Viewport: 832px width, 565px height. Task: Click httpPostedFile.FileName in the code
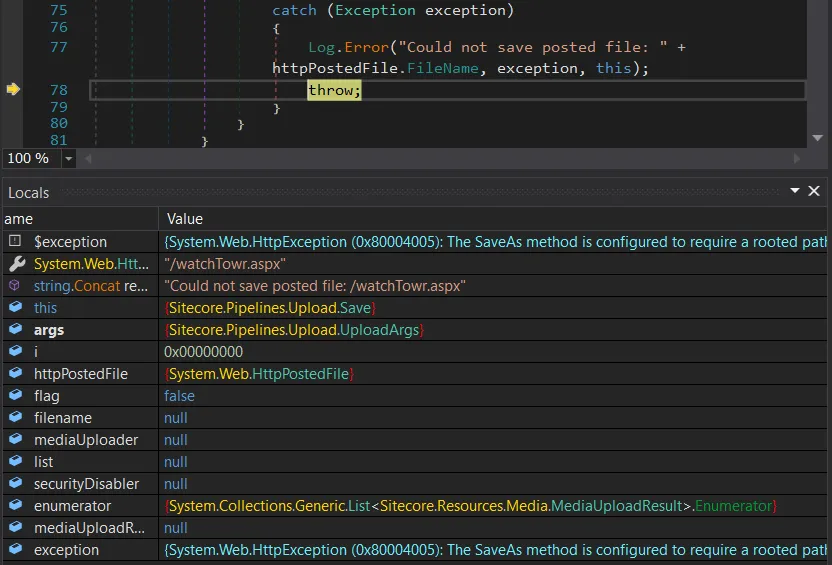[x=375, y=68]
